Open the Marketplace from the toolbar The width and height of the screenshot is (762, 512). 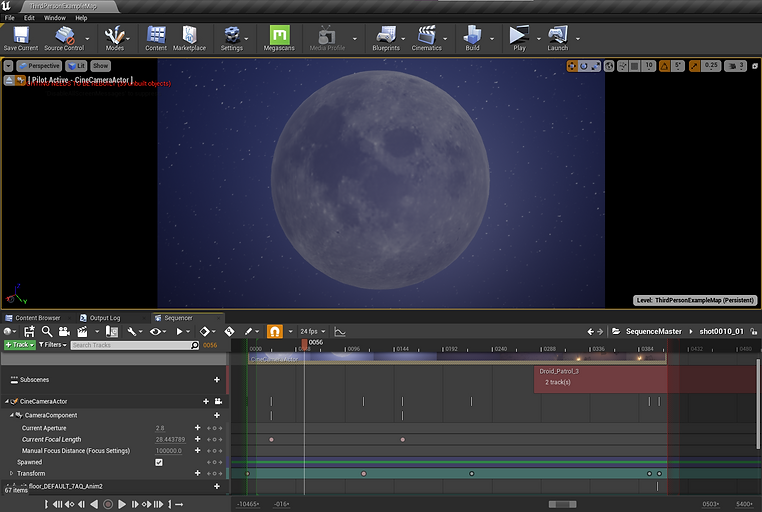[x=188, y=36]
